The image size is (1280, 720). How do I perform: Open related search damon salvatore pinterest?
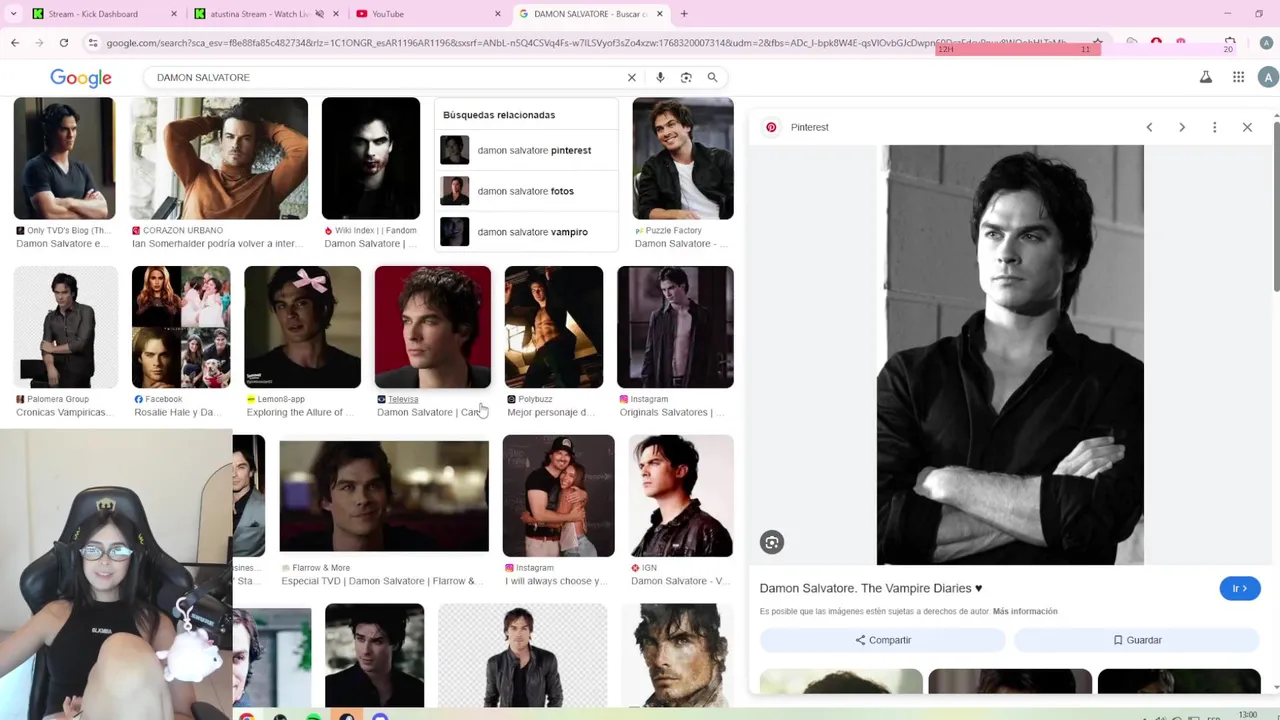click(526, 150)
